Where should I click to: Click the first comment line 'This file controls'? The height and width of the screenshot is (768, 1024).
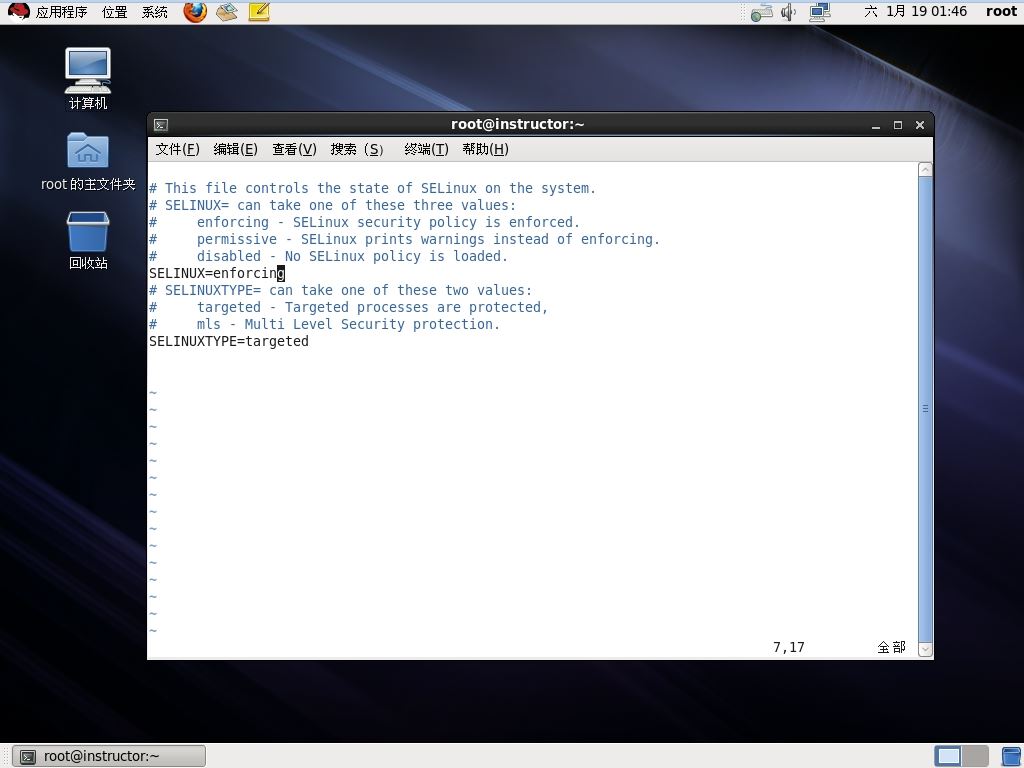tap(372, 188)
